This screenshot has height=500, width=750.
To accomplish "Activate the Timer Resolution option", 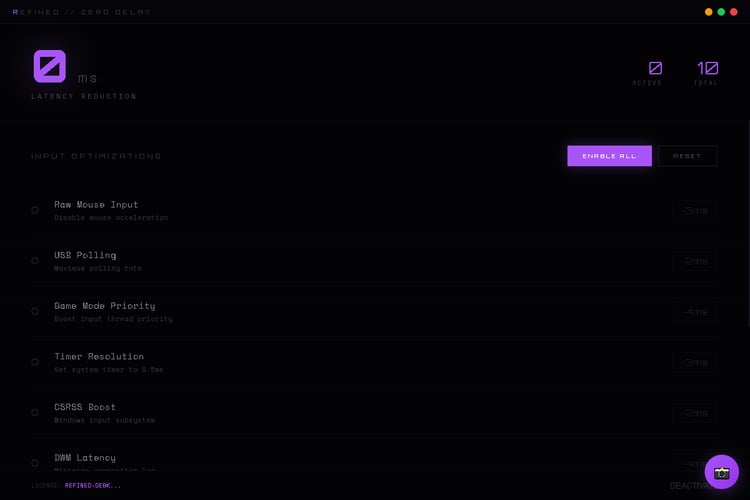I will 35,362.
